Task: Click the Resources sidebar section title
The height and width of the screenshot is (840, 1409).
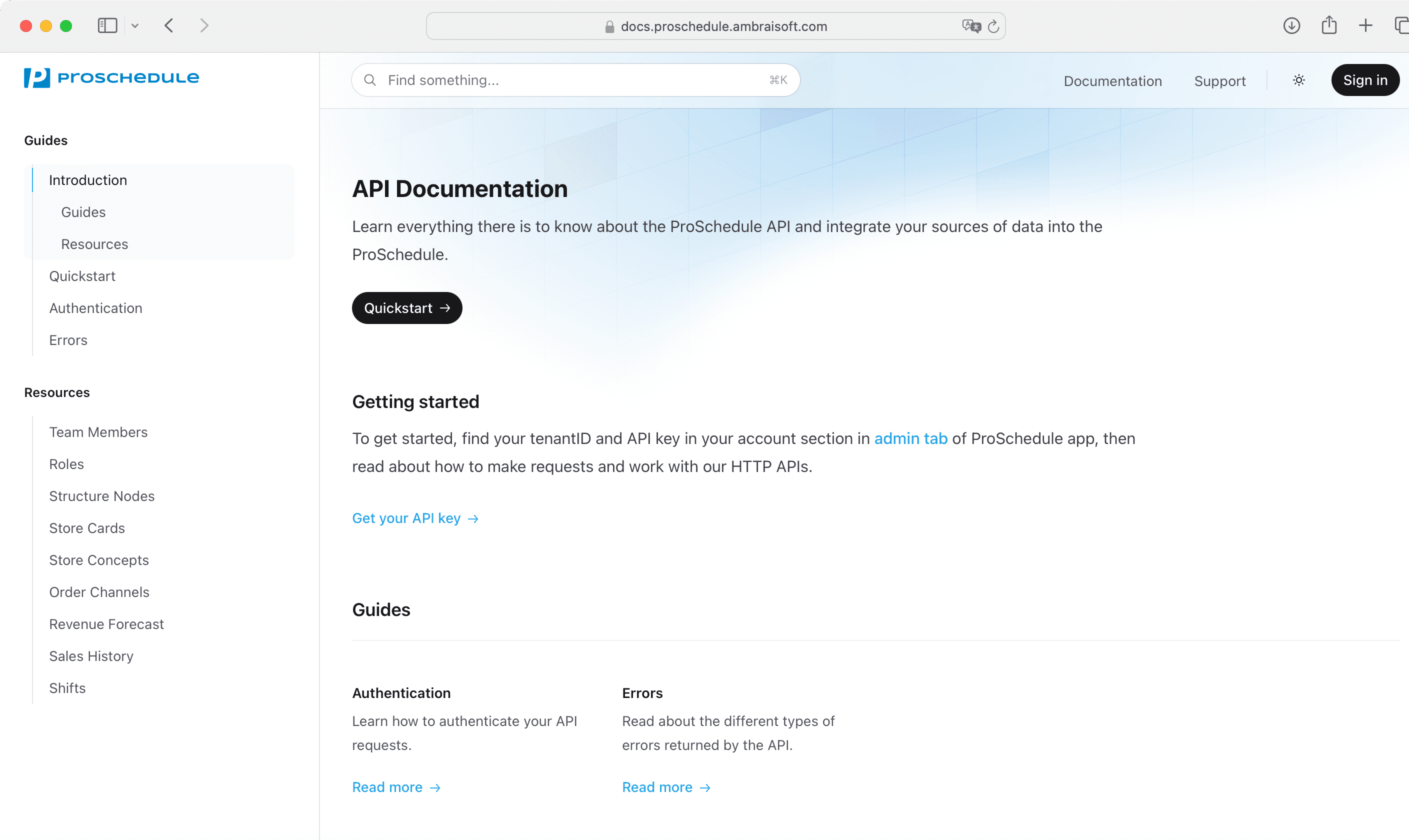Action: click(56, 392)
